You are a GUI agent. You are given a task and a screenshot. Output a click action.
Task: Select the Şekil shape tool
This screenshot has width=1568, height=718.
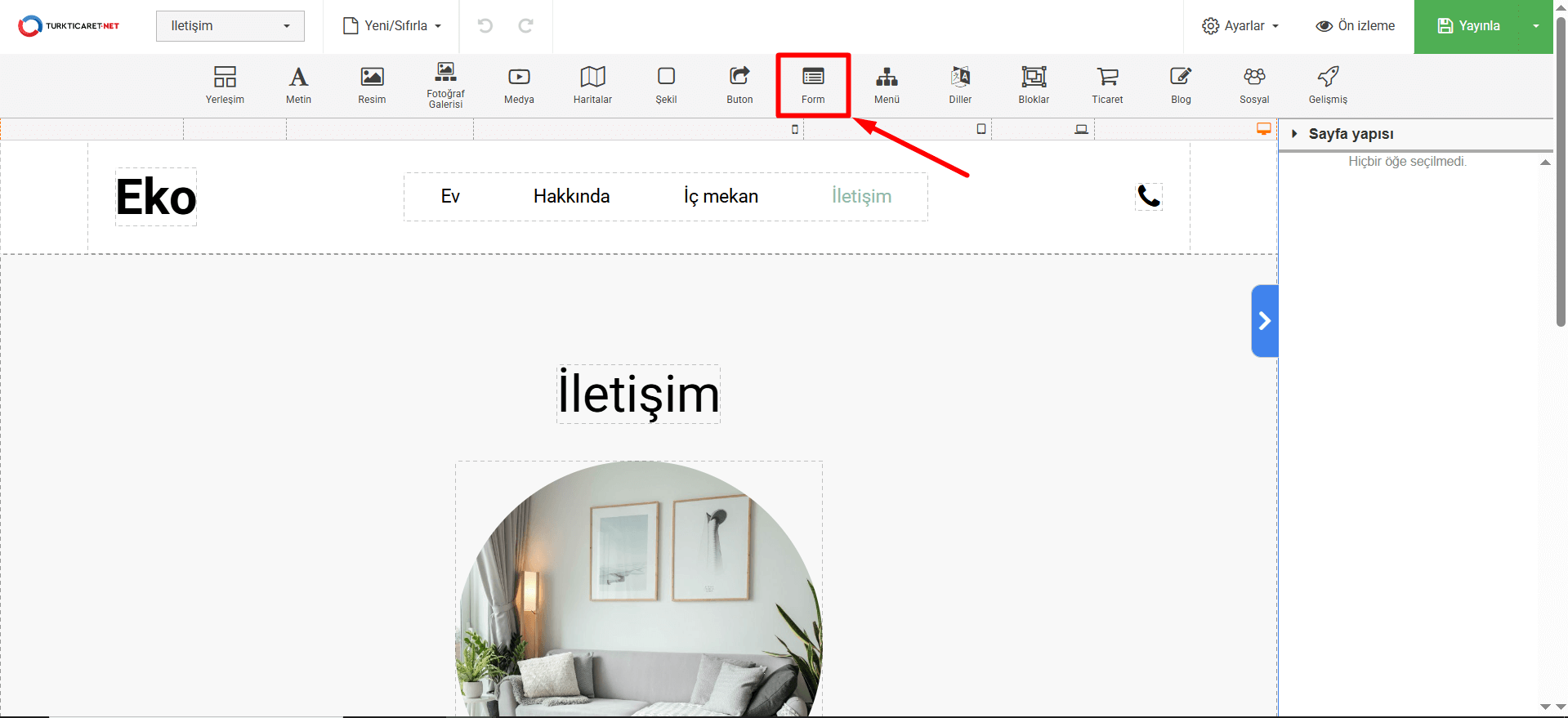[666, 85]
